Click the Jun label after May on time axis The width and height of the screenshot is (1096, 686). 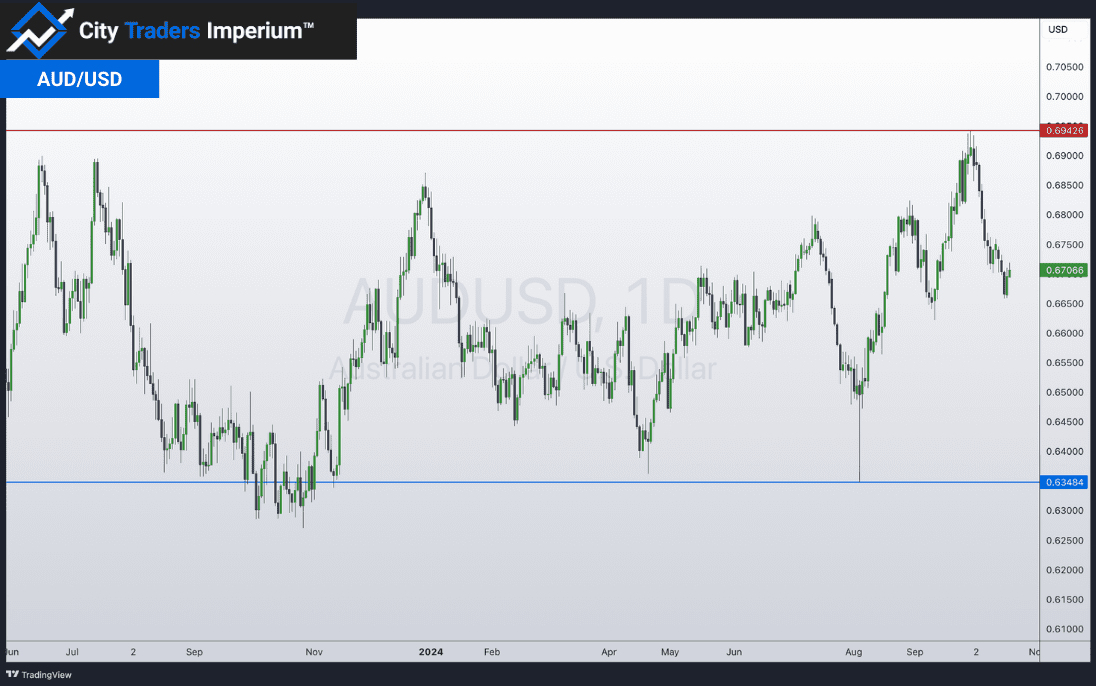coord(734,652)
